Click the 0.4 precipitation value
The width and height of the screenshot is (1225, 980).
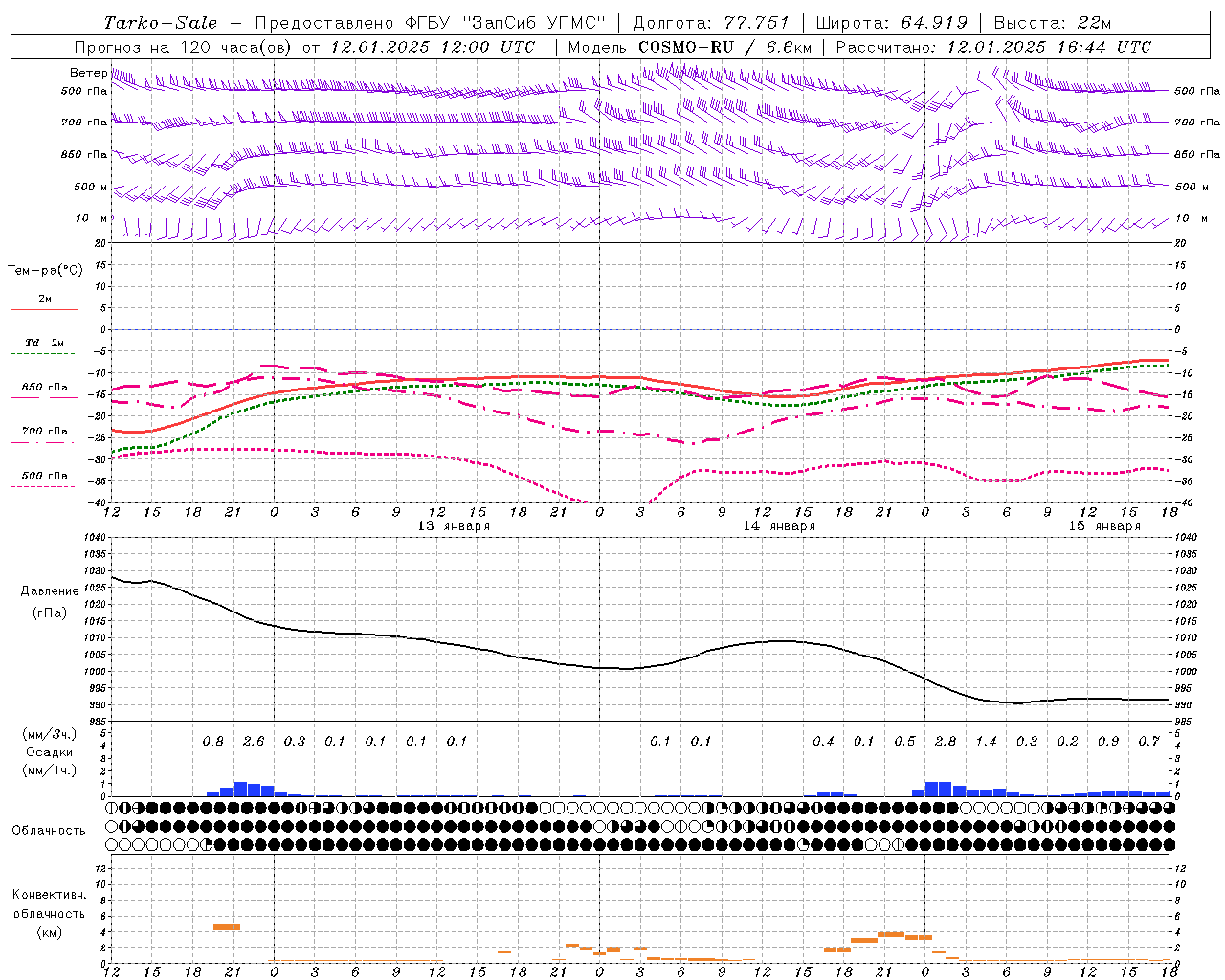click(x=823, y=742)
